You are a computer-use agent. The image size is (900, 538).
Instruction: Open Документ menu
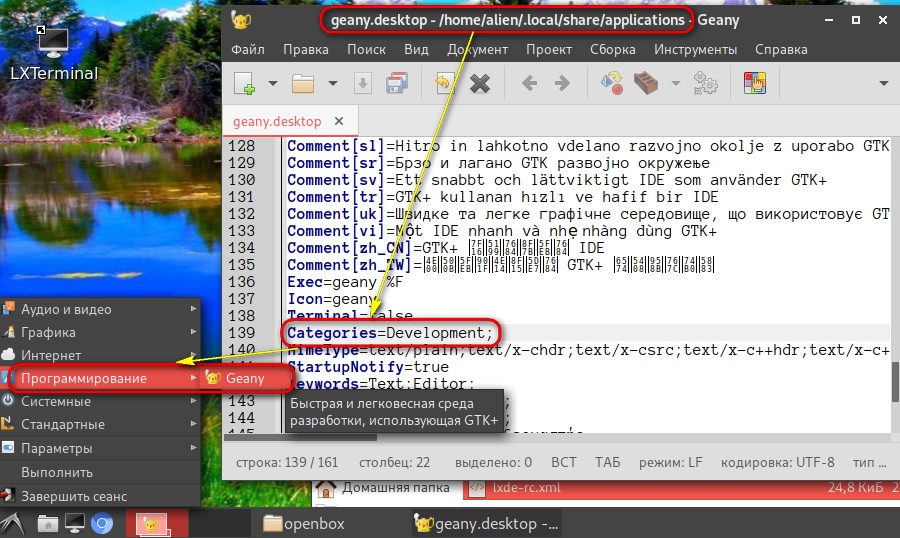(478, 49)
